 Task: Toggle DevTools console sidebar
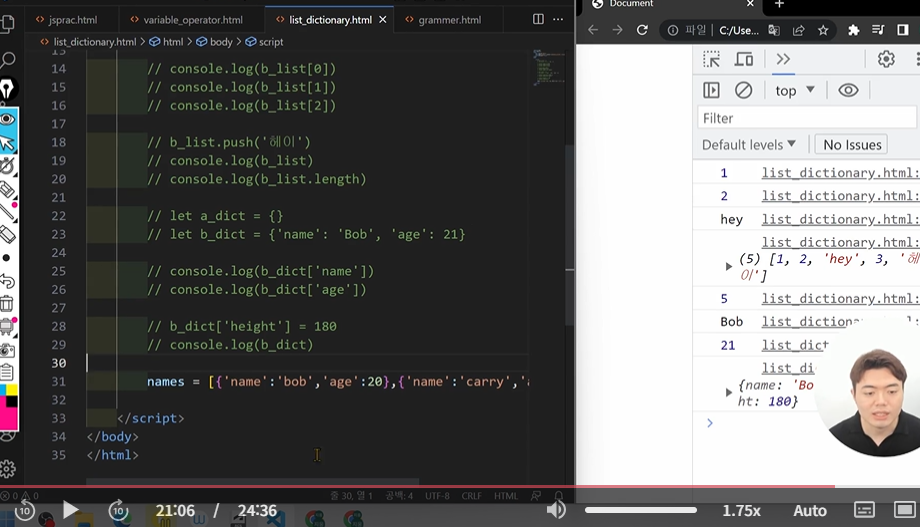[711, 90]
